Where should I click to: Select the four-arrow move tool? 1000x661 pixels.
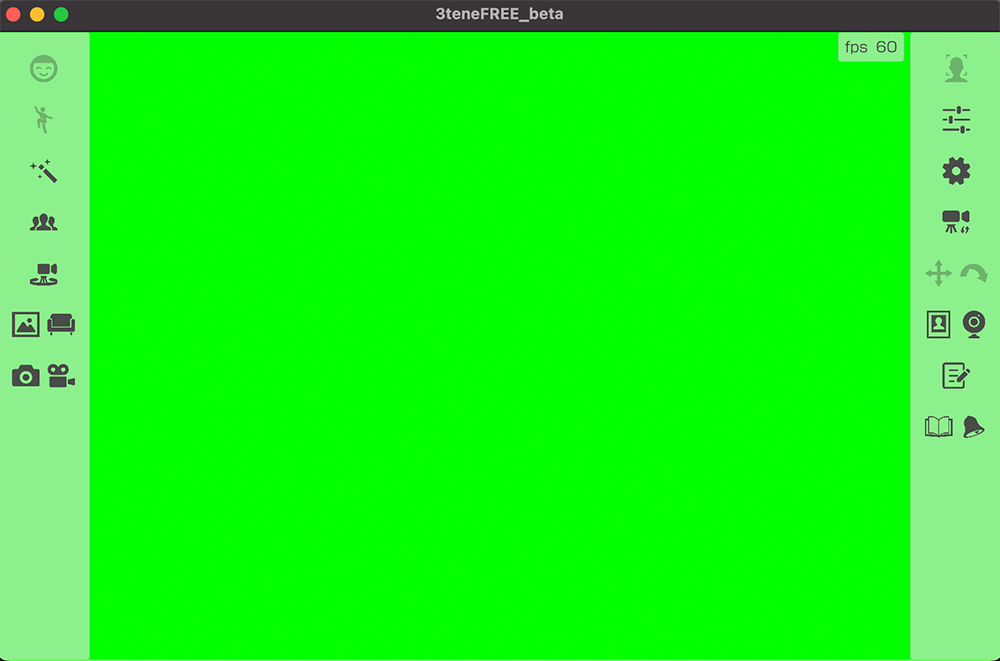(938, 273)
